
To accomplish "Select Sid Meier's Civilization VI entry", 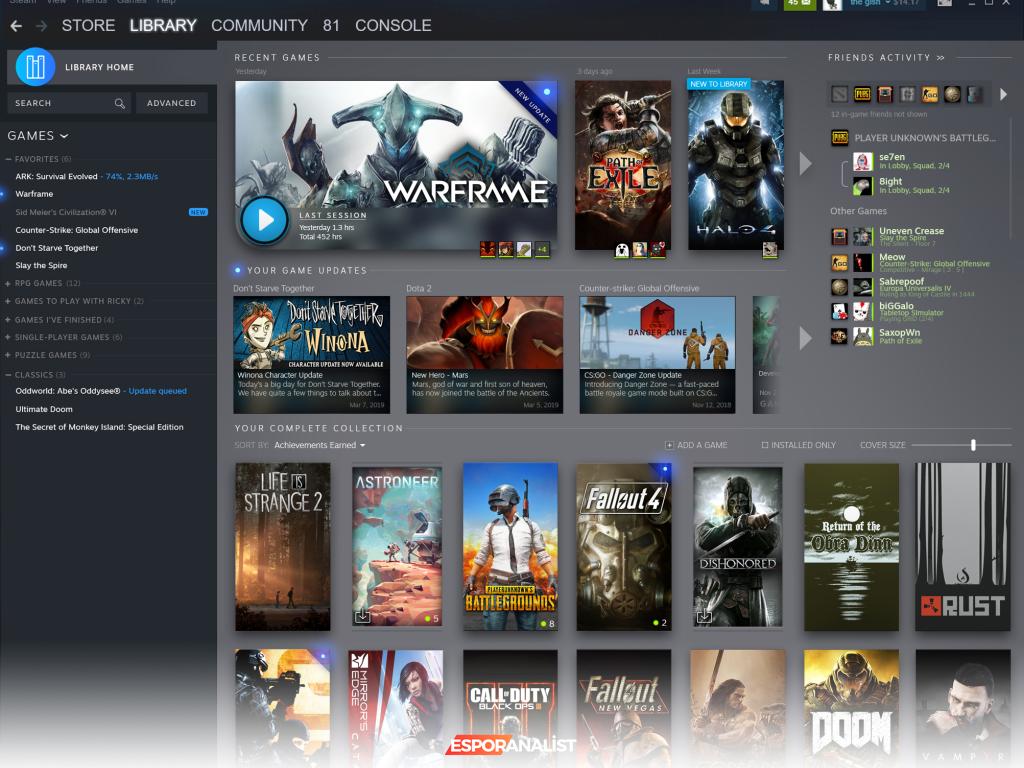I will point(66,212).
